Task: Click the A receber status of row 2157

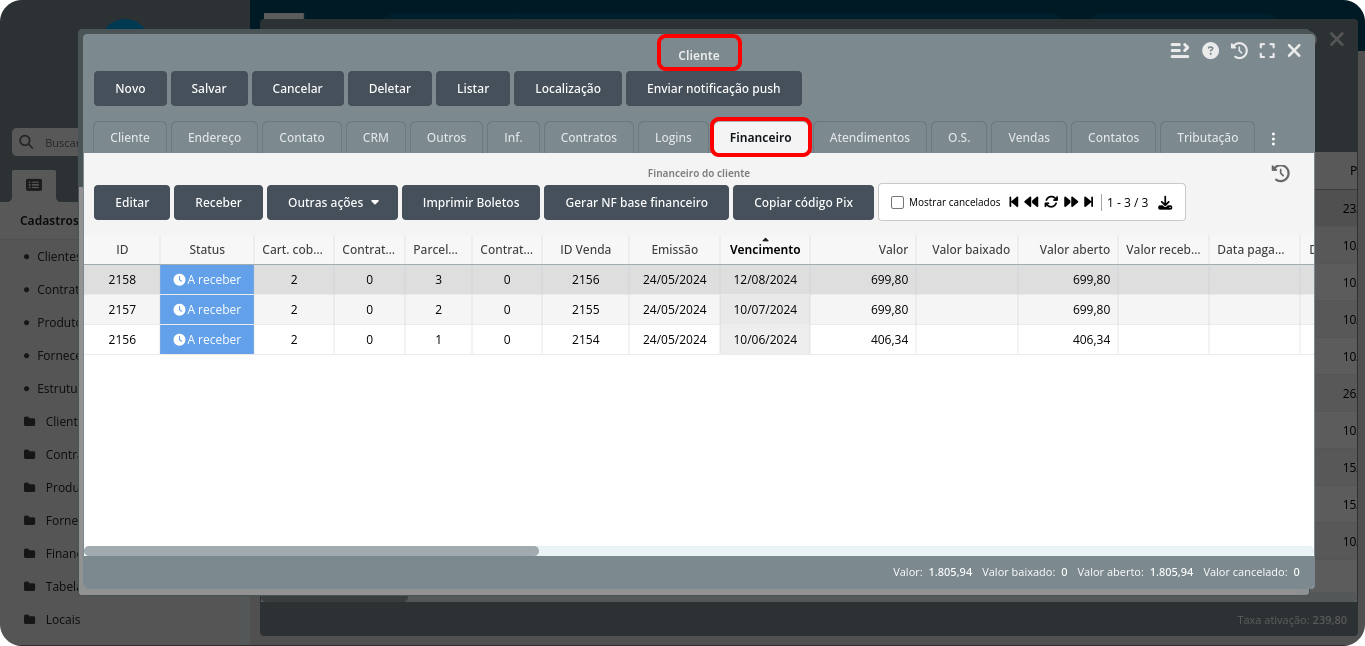Action: click(207, 310)
